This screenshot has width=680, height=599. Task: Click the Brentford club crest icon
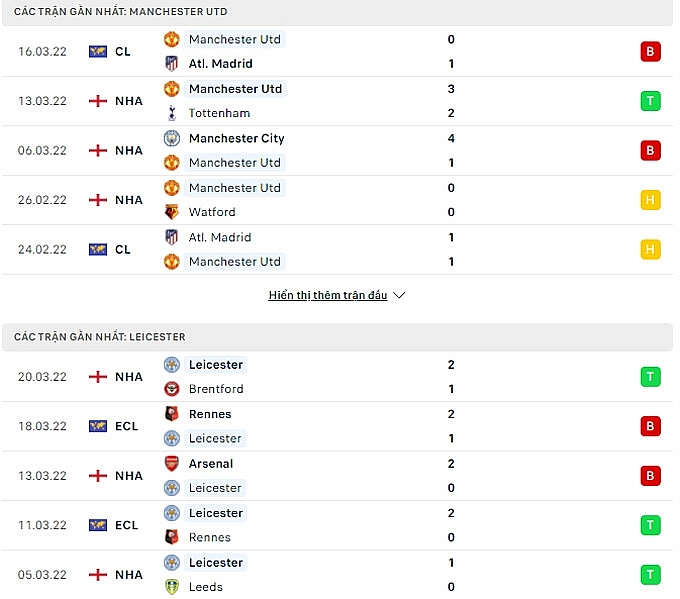(x=171, y=389)
